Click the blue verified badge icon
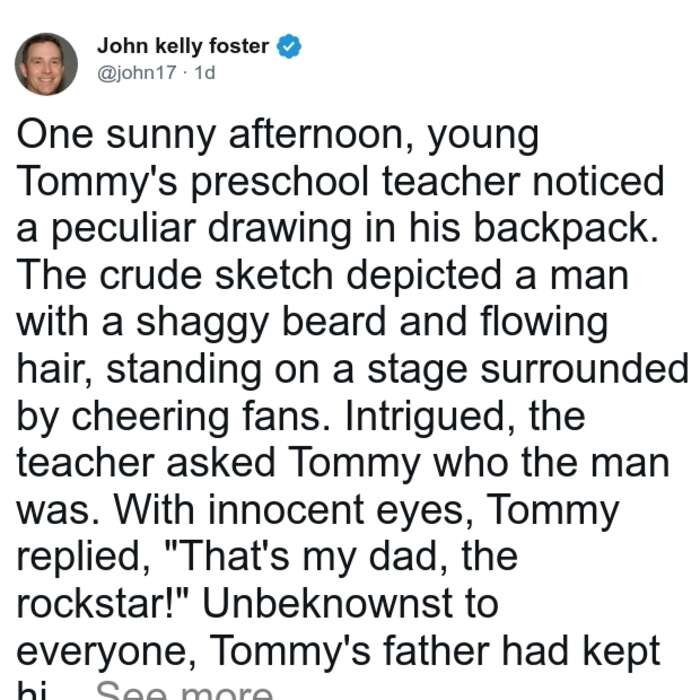700x700 pixels. tap(289, 46)
